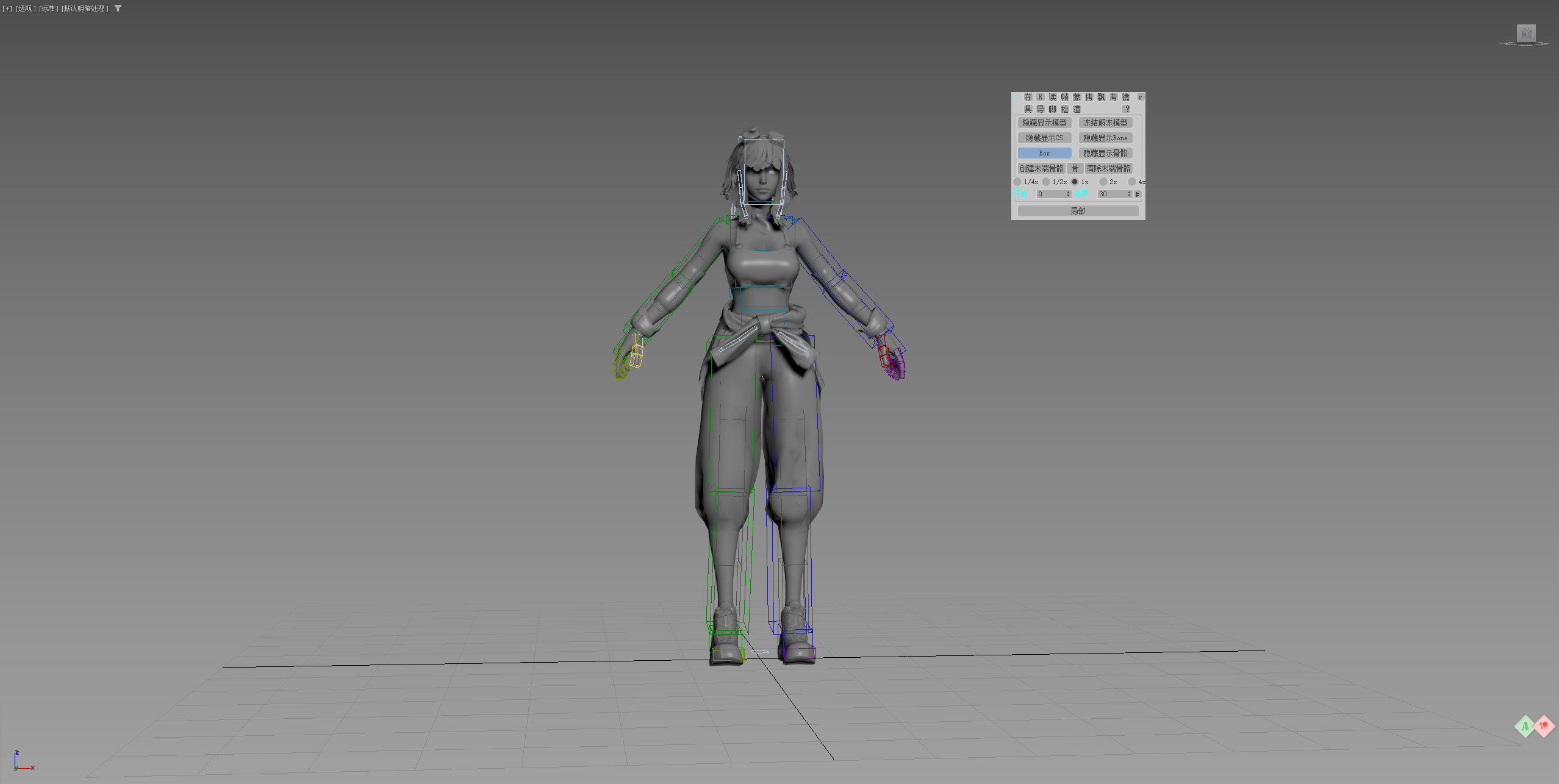Click the green A badge icon

coord(1525,726)
